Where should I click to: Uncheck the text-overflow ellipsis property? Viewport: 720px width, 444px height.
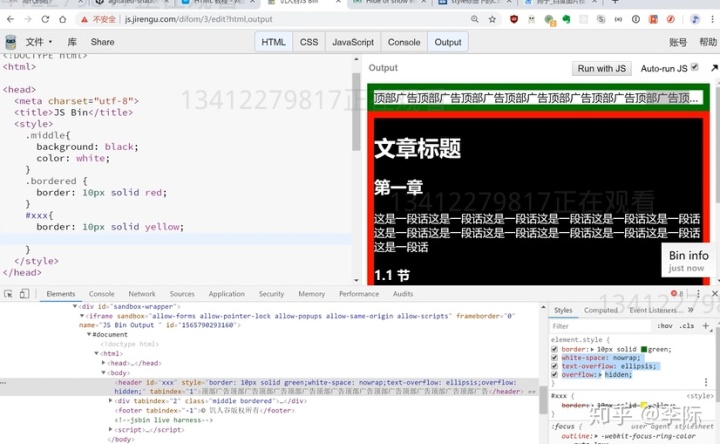click(x=554, y=366)
